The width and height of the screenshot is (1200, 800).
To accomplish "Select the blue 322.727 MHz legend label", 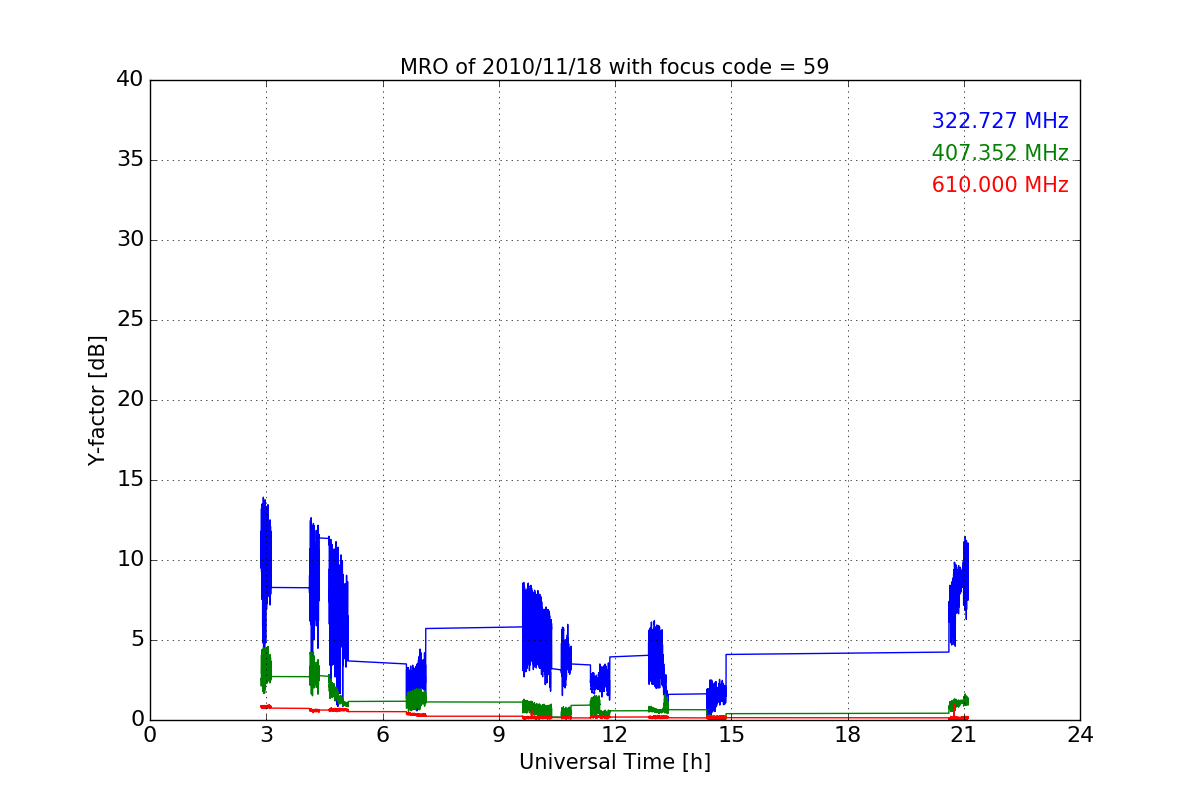I will click(1000, 121).
